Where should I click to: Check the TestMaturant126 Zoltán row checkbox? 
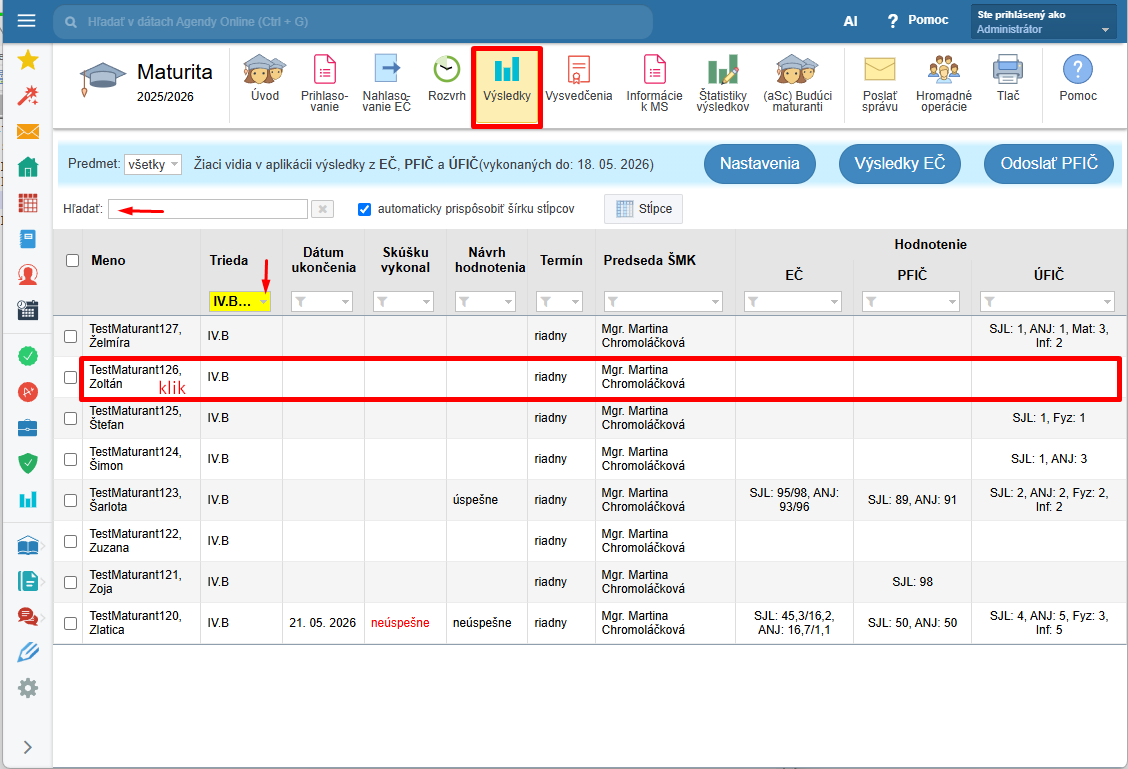tap(70, 377)
